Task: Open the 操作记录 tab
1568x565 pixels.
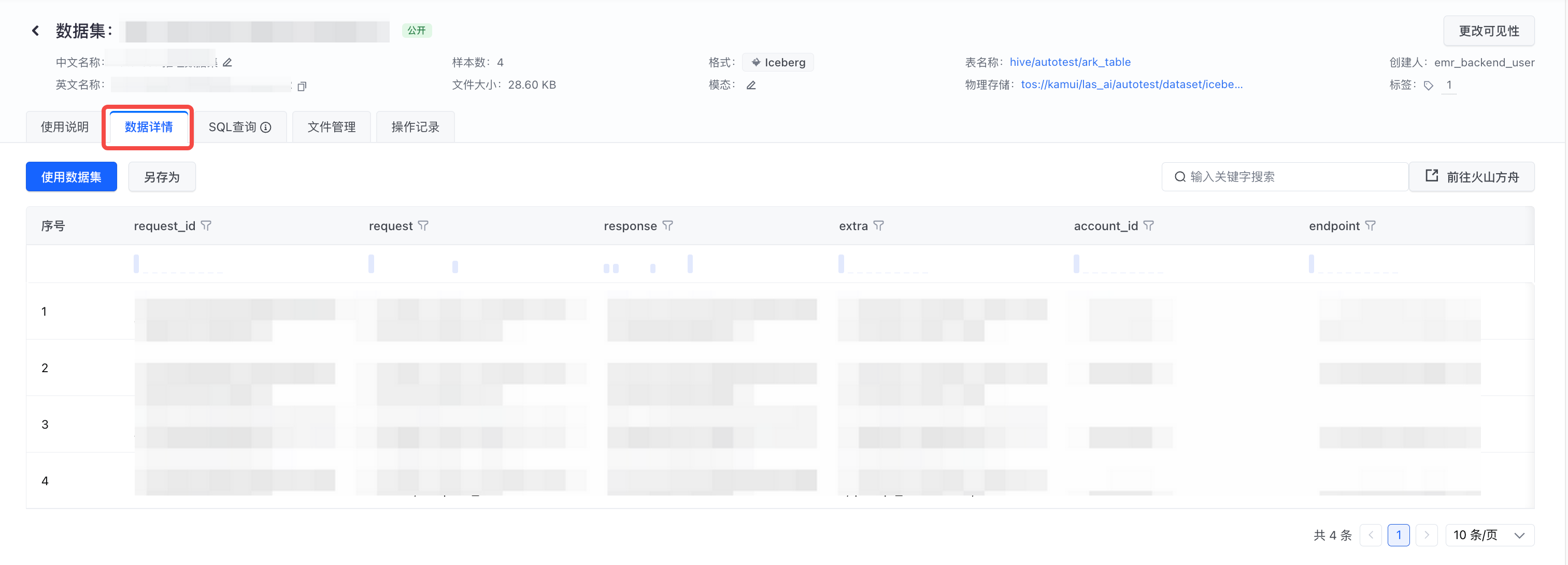Action: tap(415, 127)
